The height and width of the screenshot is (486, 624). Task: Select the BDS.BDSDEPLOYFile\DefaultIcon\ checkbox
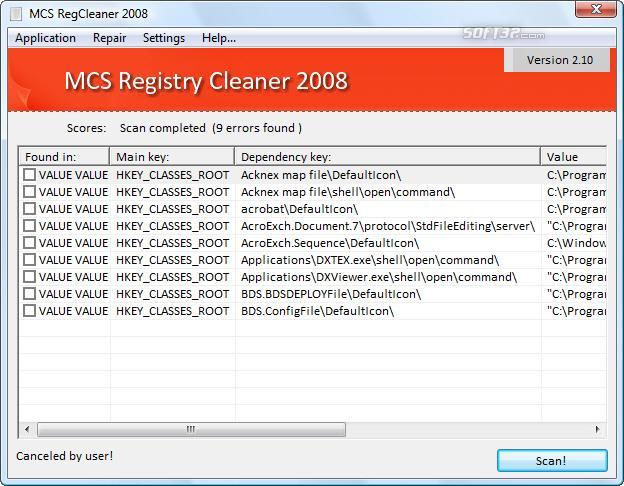(x=29, y=294)
